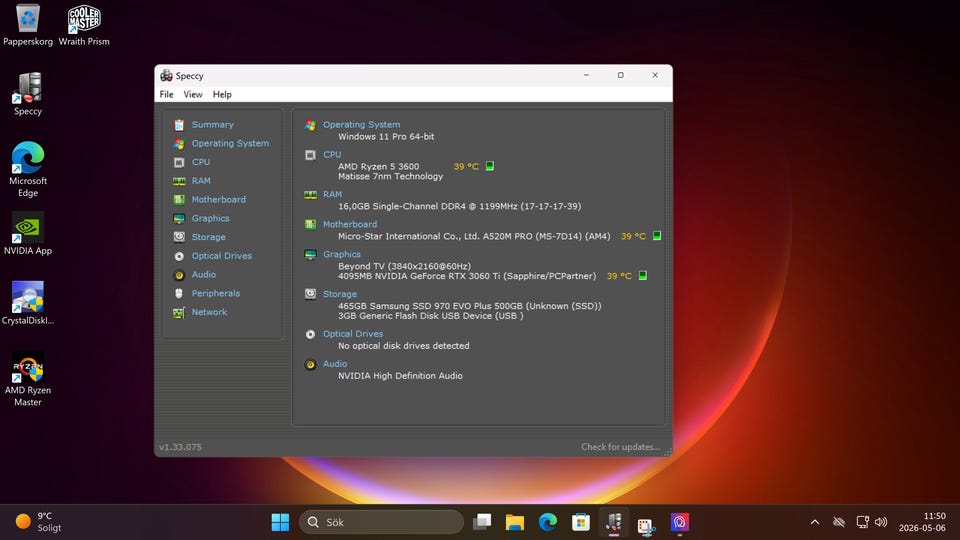Open the weather widget showing 9°C Soligt

tap(38, 522)
